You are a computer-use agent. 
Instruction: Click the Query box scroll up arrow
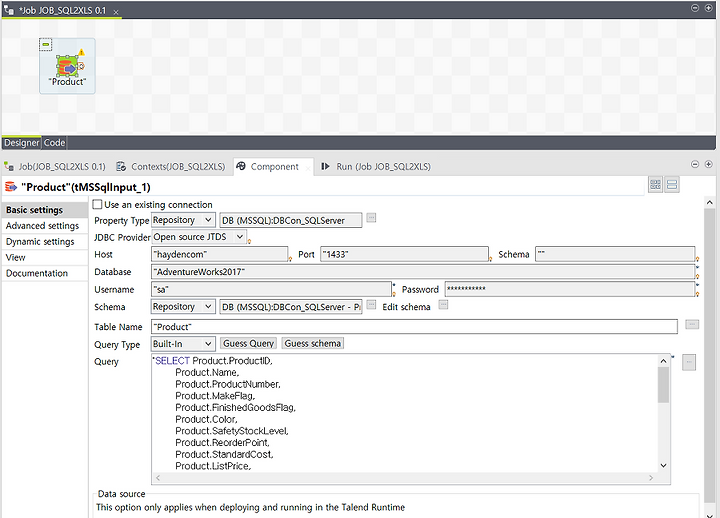click(x=663, y=361)
